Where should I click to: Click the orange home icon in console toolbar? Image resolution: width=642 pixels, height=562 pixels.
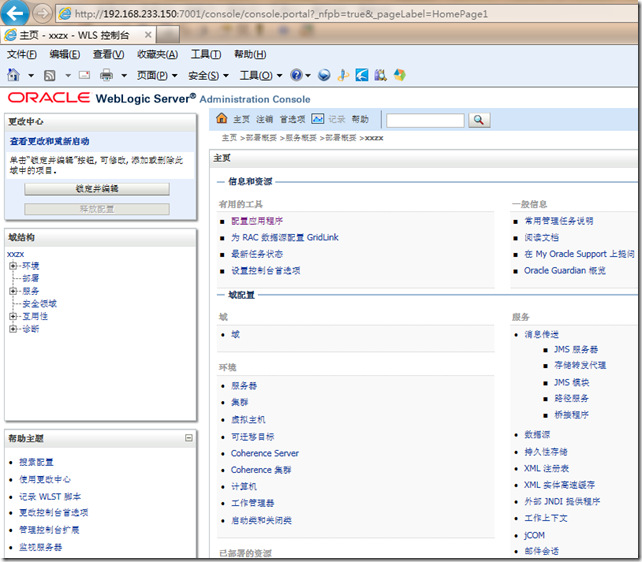222,118
